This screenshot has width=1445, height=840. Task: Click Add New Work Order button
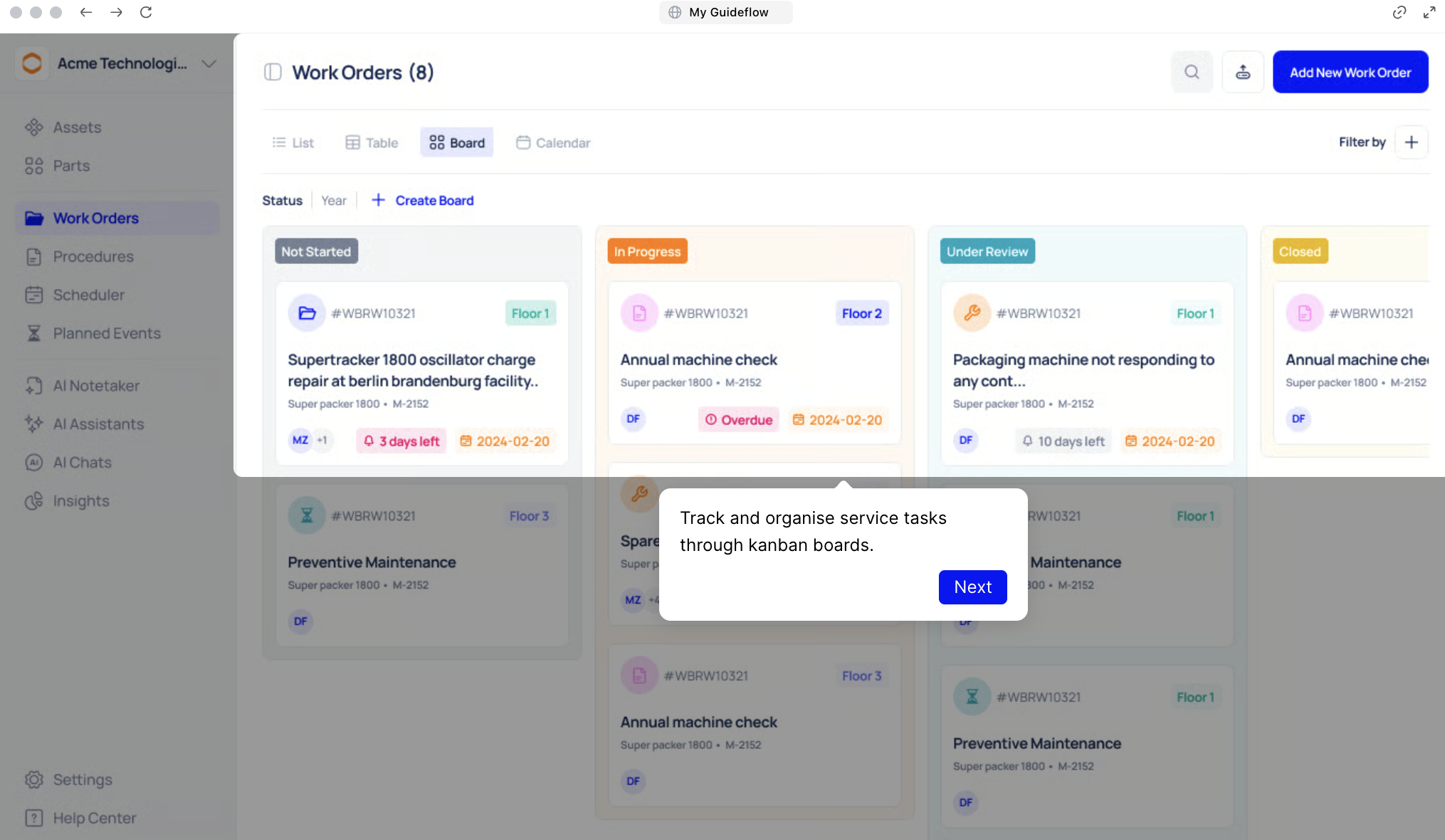pos(1350,72)
